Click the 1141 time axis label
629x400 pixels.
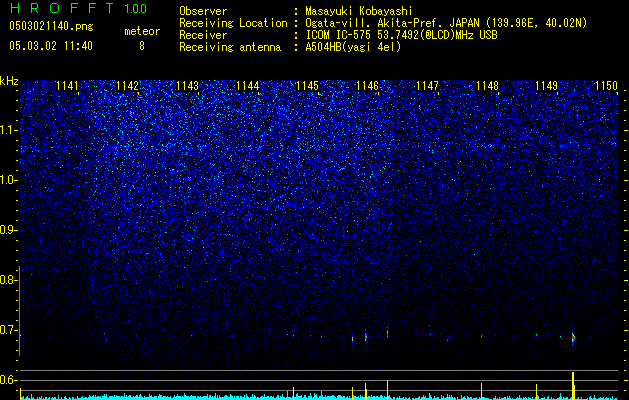[67, 86]
